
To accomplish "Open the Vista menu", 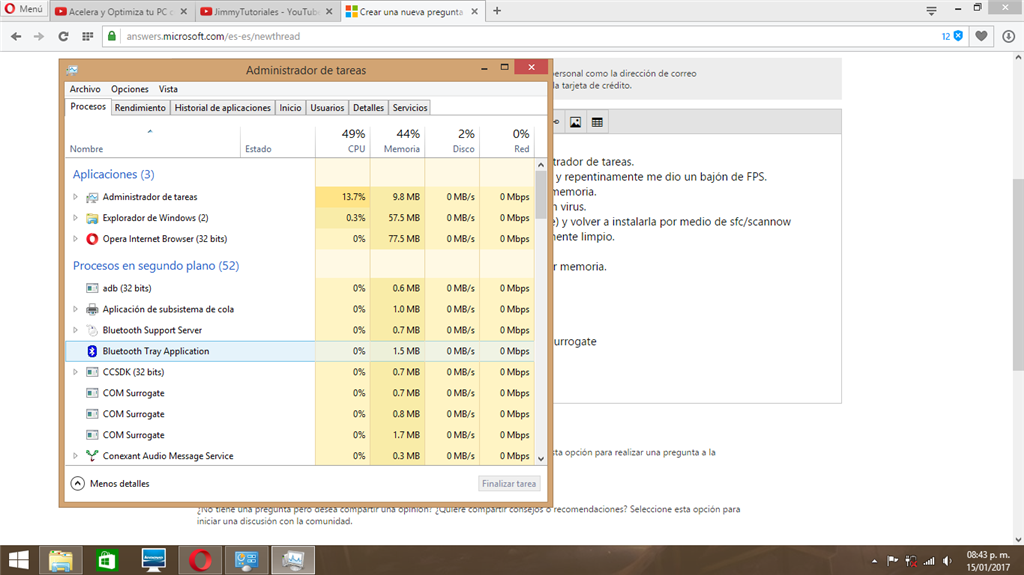I will pos(168,89).
